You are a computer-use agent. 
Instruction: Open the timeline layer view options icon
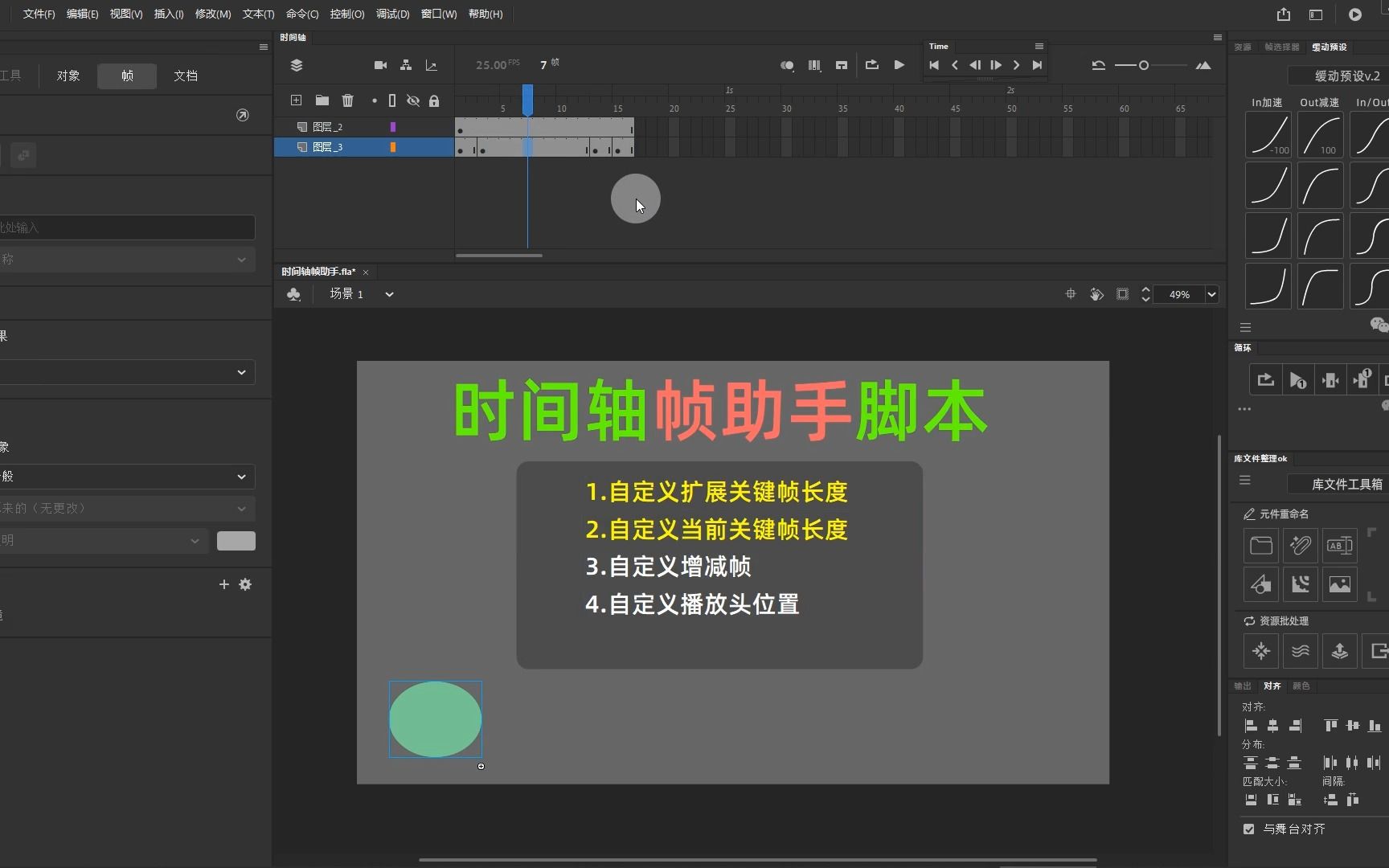[297, 65]
